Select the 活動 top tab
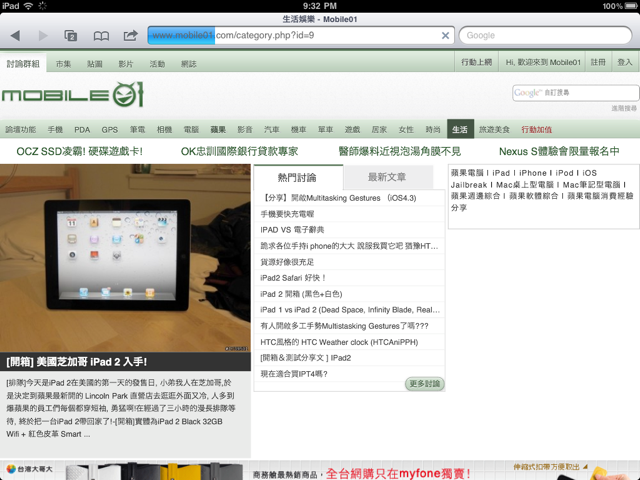The image size is (640, 480). point(157,64)
